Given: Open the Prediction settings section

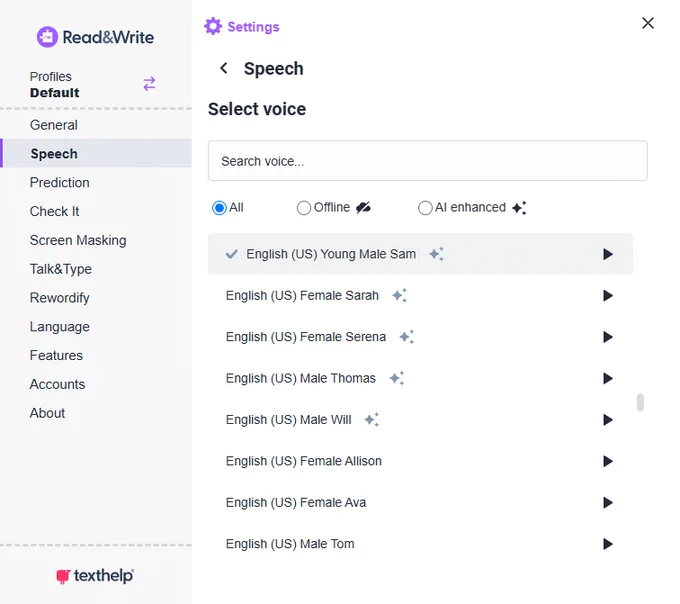Looking at the screenshot, I should tap(96, 183).
